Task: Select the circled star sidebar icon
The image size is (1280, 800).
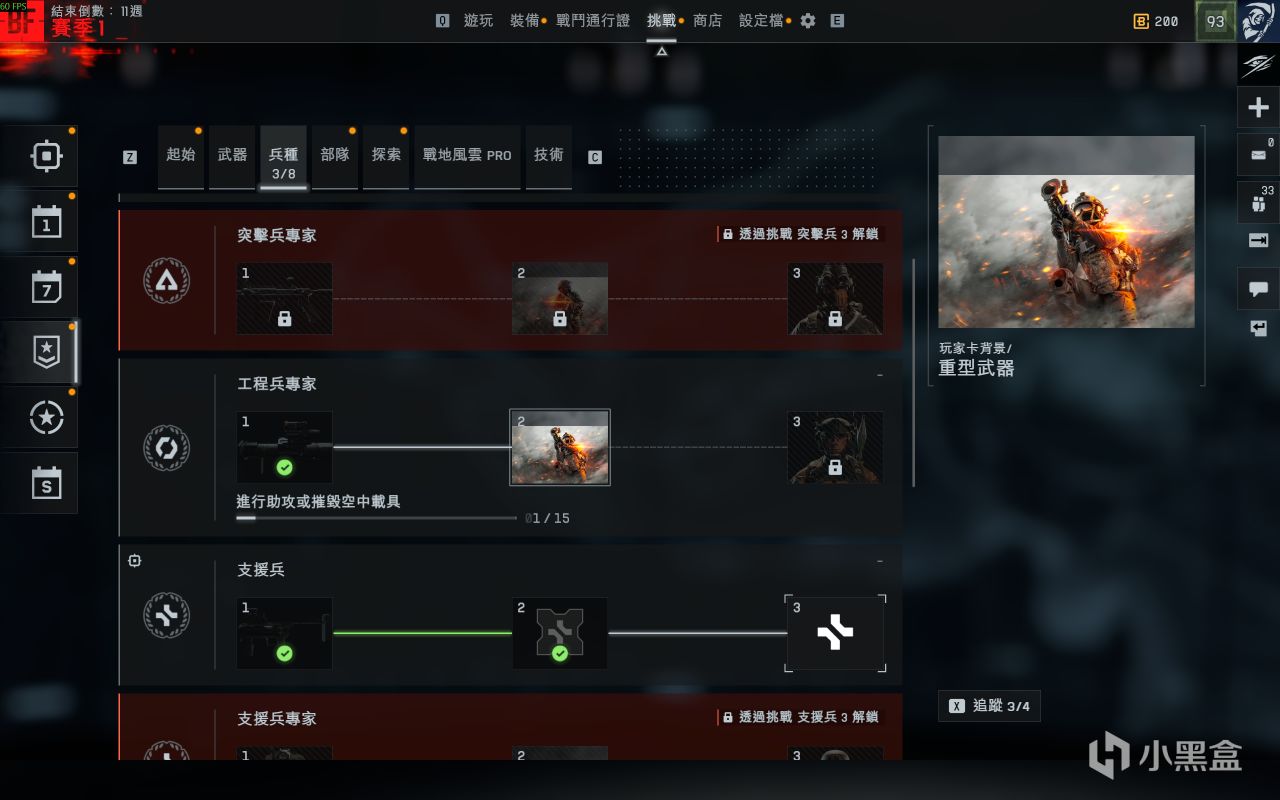Action: coord(46,418)
